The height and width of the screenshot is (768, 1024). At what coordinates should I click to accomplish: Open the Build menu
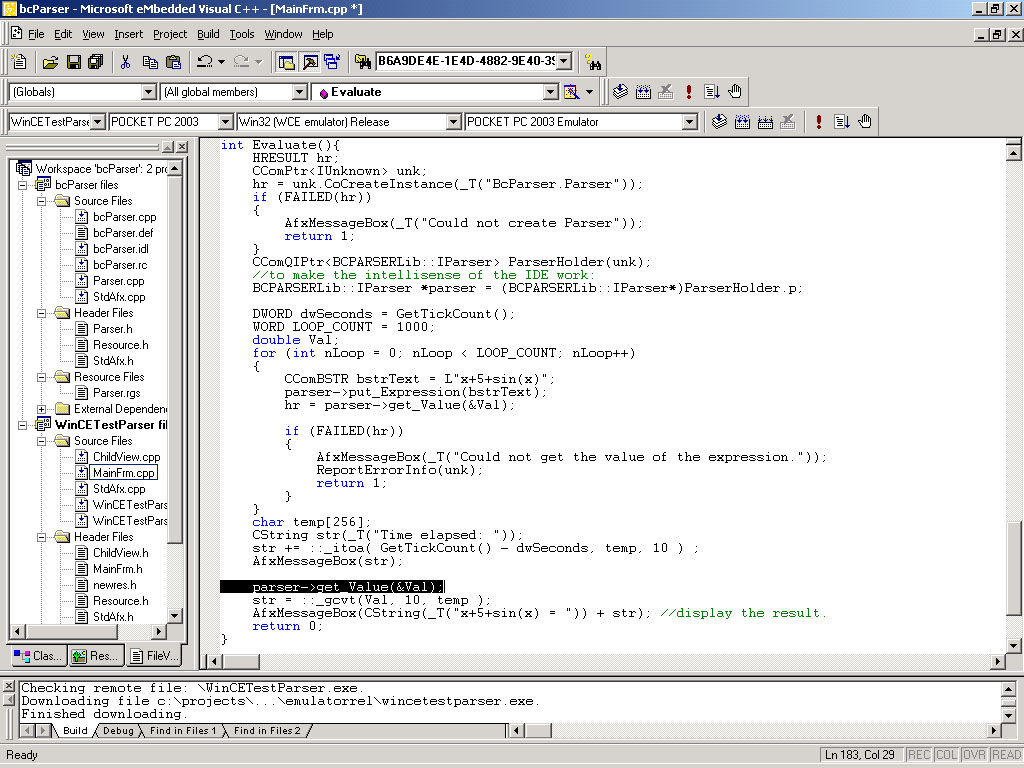[x=208, y=34]
